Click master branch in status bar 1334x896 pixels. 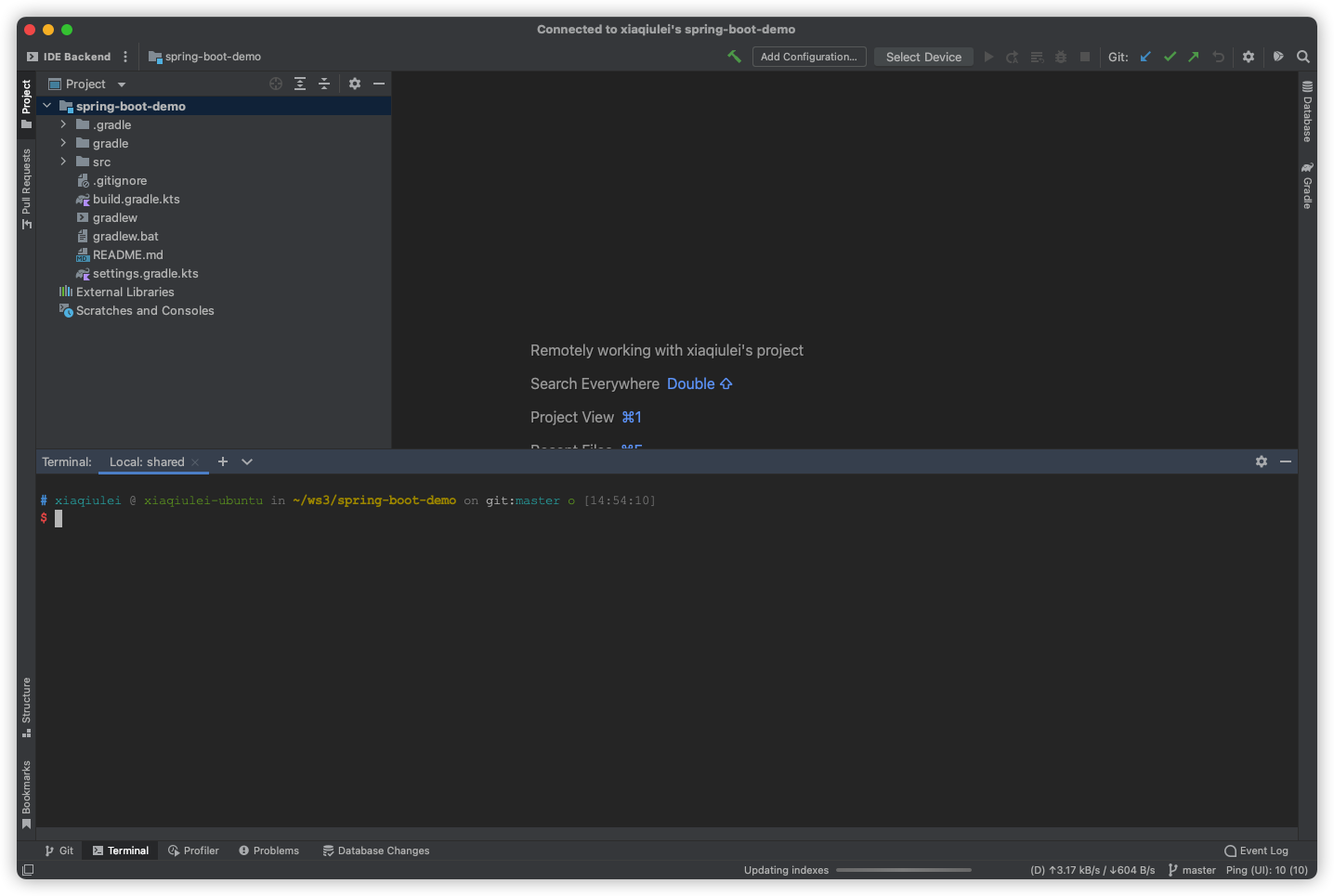[x=1192, y=870]
